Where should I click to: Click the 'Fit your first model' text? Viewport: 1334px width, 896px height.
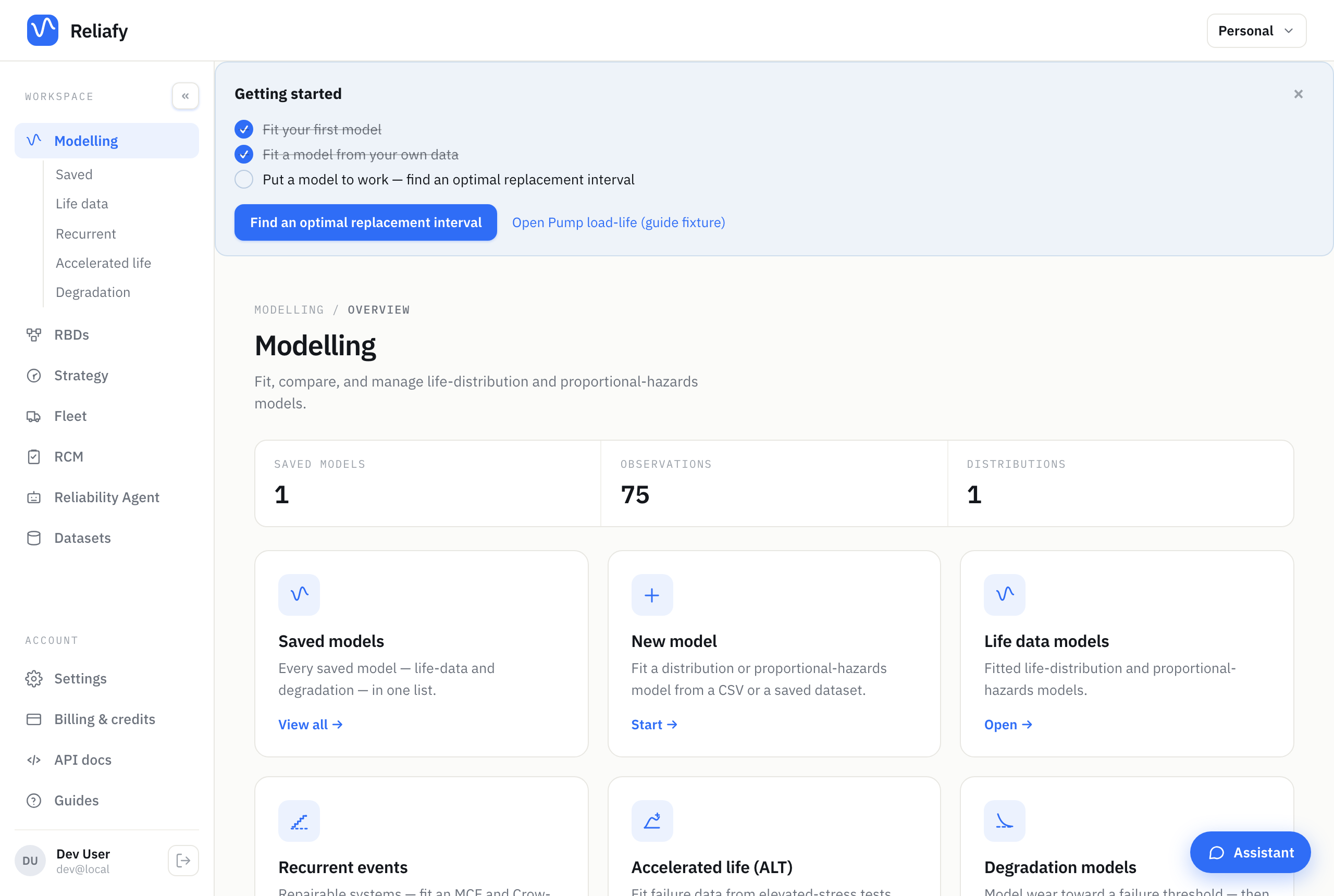click(322, 130)
